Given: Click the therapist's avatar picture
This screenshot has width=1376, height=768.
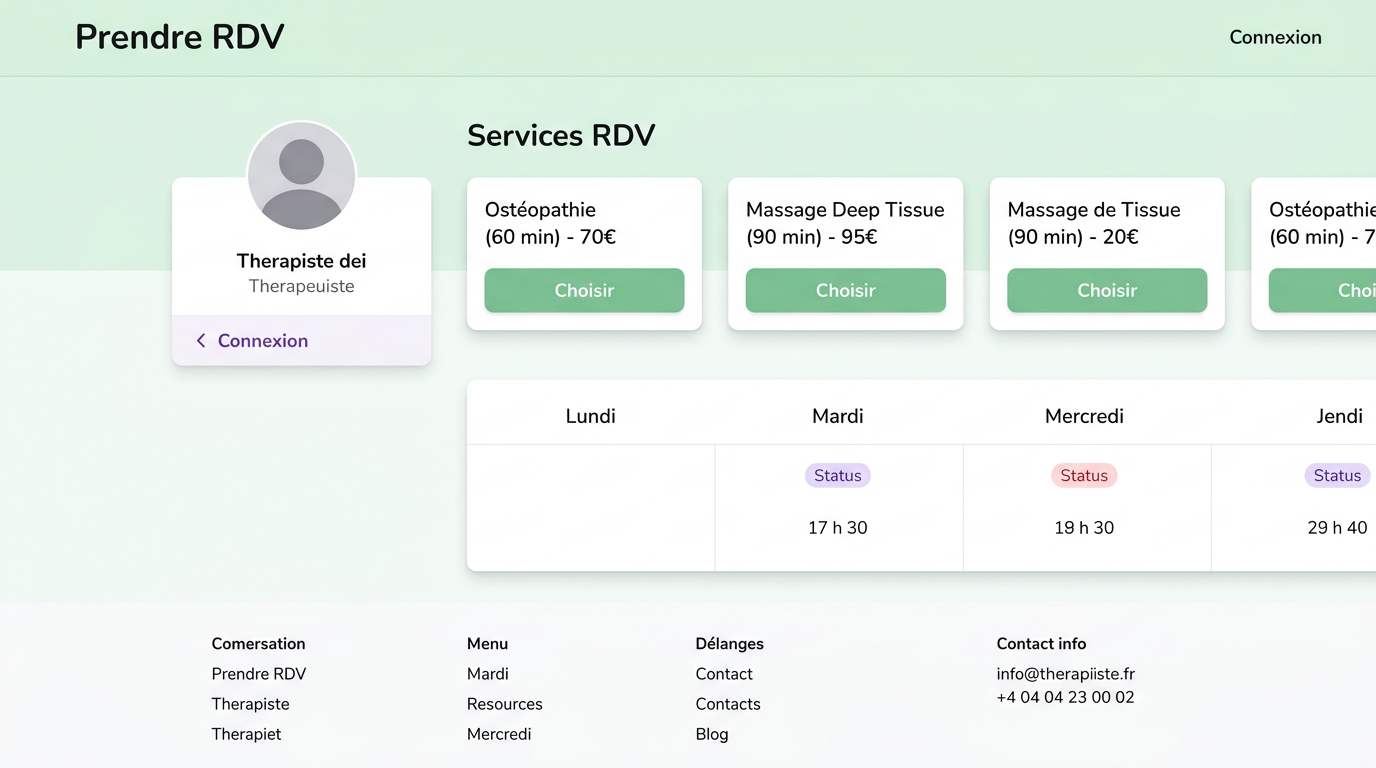Looking at the screenshot, I should 301,176.
